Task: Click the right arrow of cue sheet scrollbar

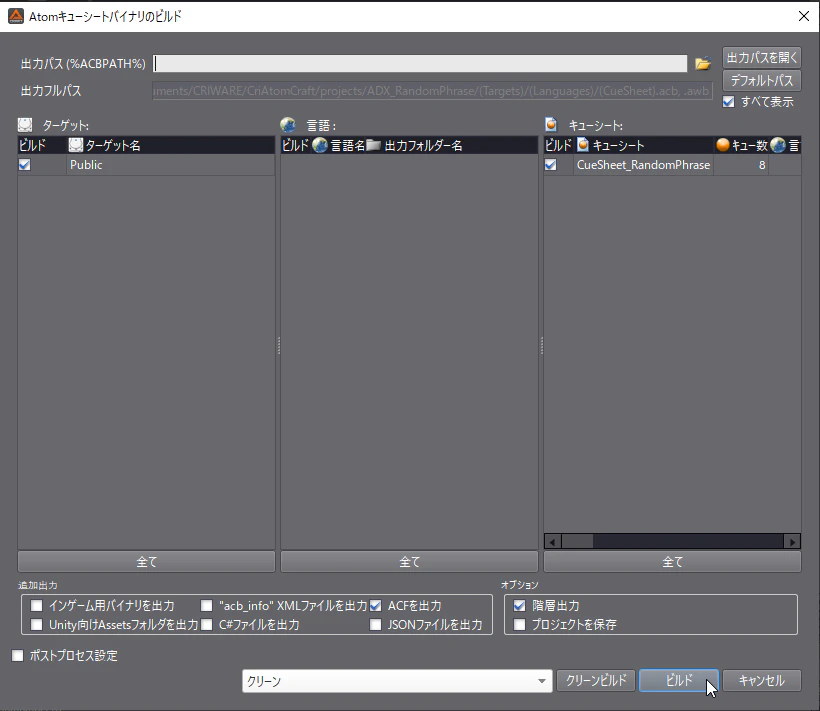Action: coord(792,541)
